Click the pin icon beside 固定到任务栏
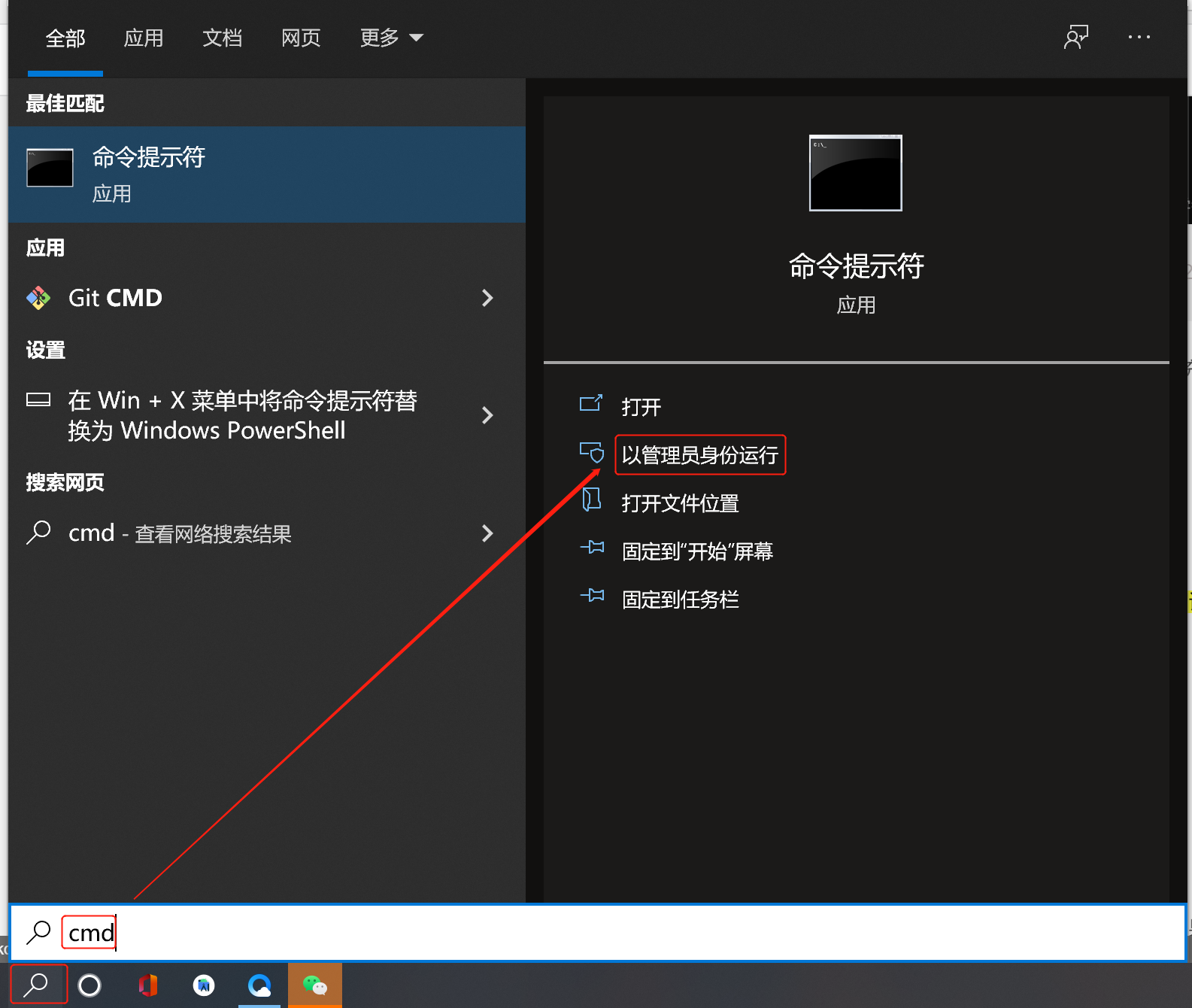Viewport: 1192px width, 1008px height. pos(592,596)
